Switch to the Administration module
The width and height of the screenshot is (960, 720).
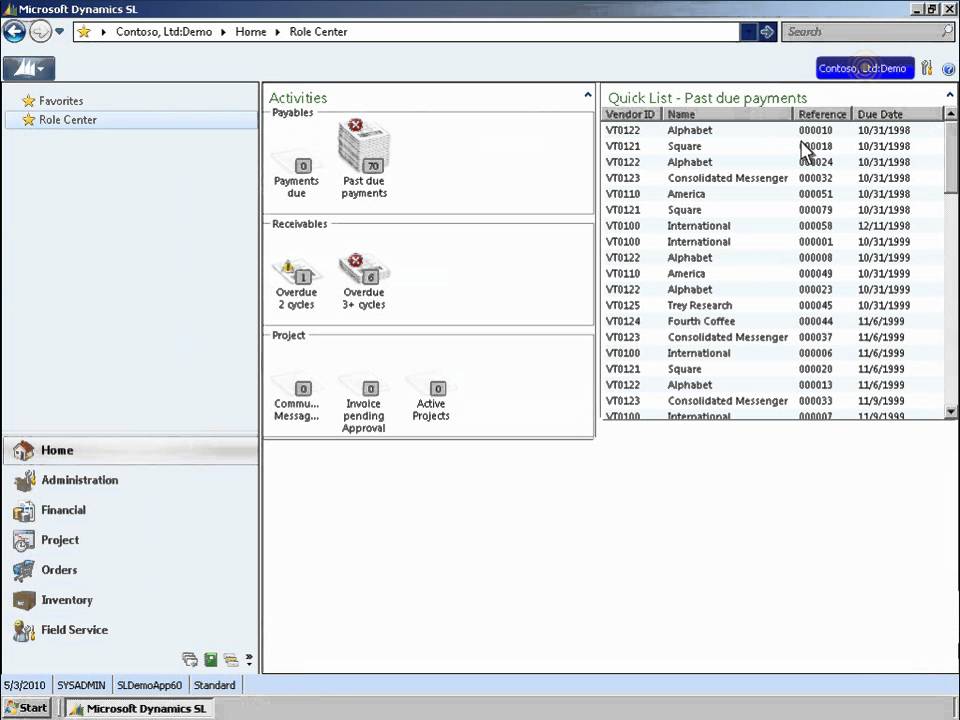pyautogui.click(x=131, y=481)
